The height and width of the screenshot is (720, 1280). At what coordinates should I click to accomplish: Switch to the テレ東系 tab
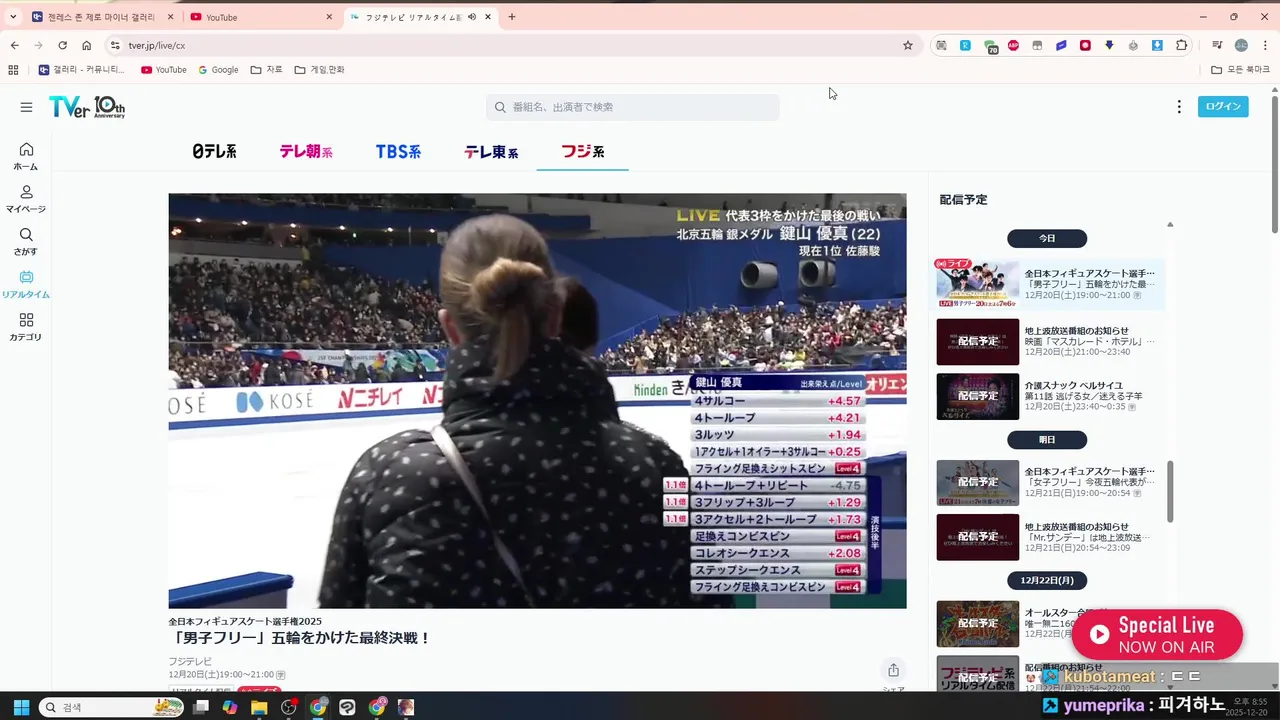pos(491,152)
